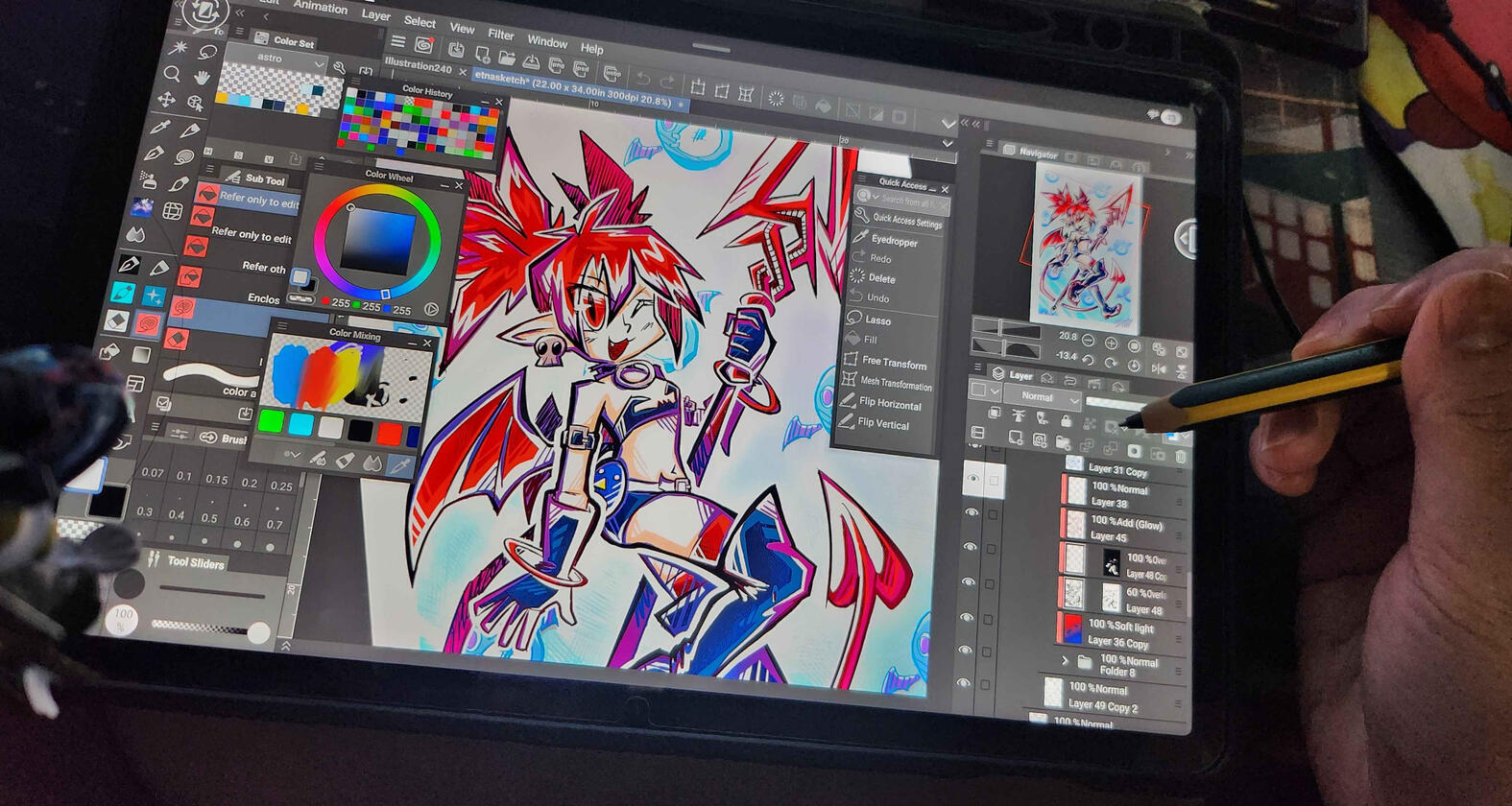Hide Layer 49 Copy 2 eye icon
The image size is (1512, 806).
click(963, 683)
